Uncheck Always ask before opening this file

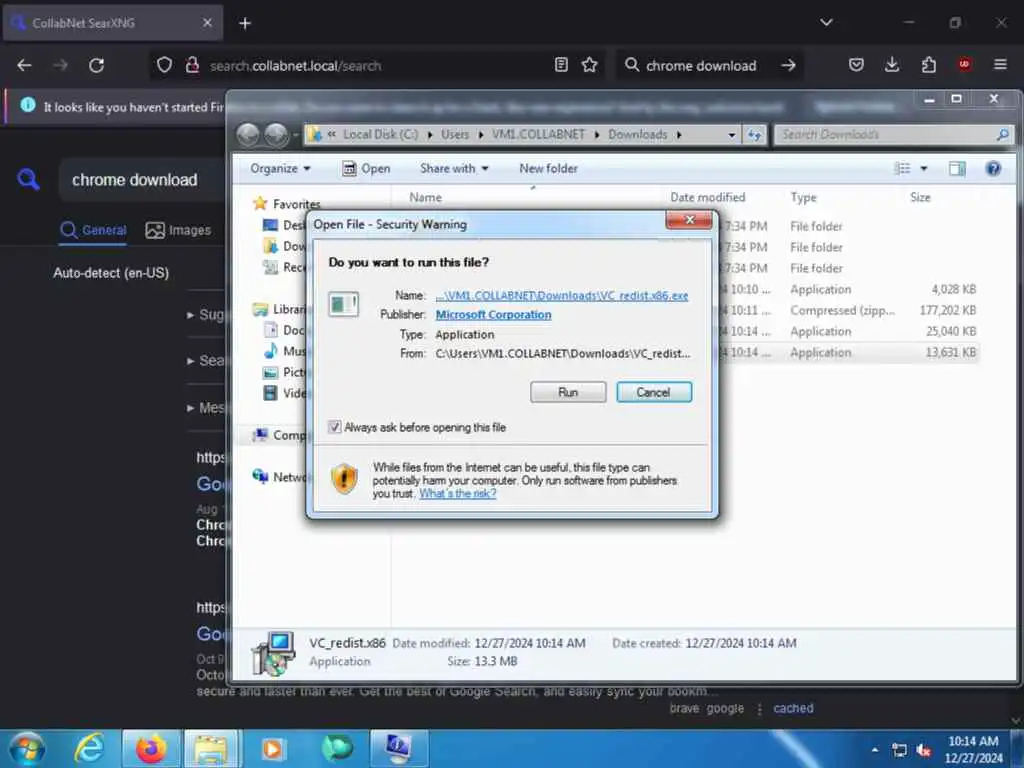pos(334,427)
